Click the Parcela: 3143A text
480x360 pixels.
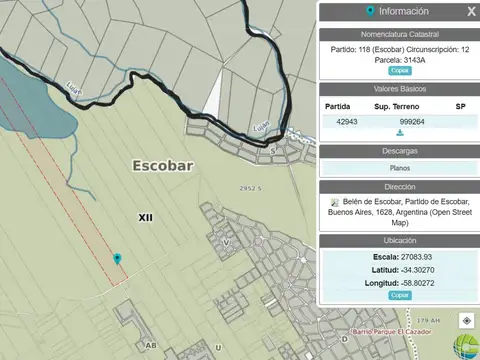(400, 60)
